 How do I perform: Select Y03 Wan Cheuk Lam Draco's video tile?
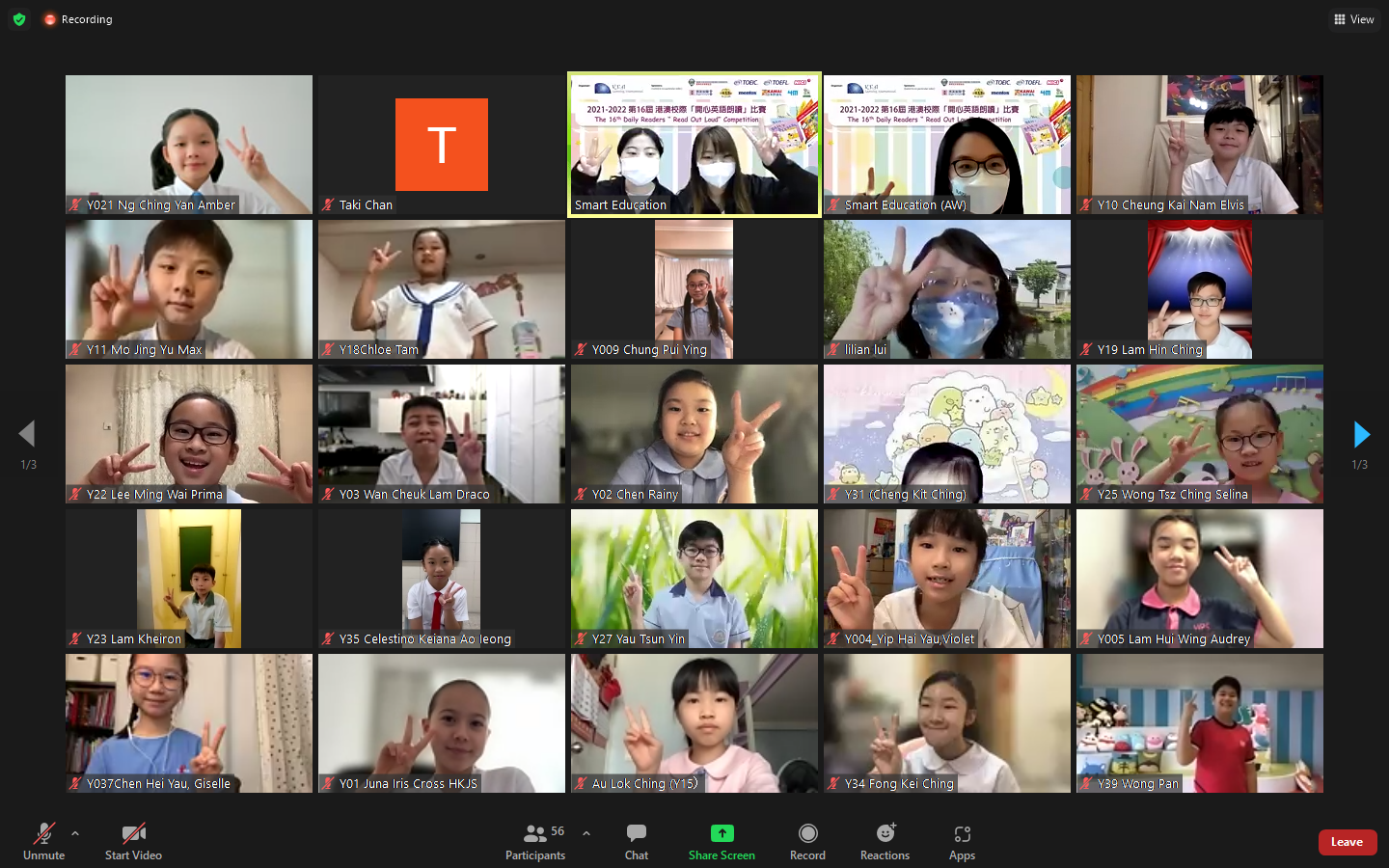[442, 434]
